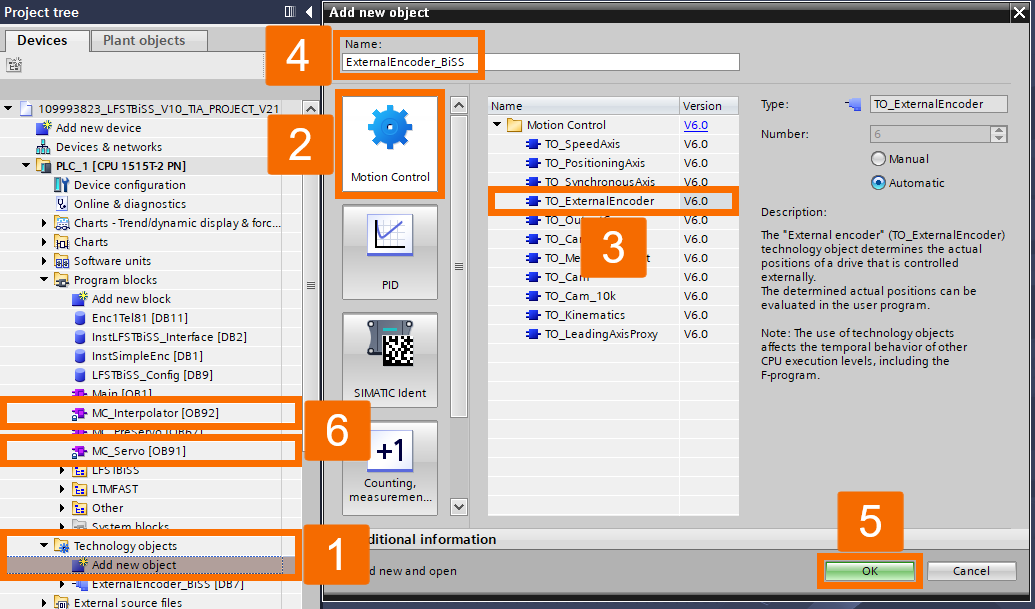
Task: Click the Type field TO_ExternalEncoder
Action: (939, 104)
